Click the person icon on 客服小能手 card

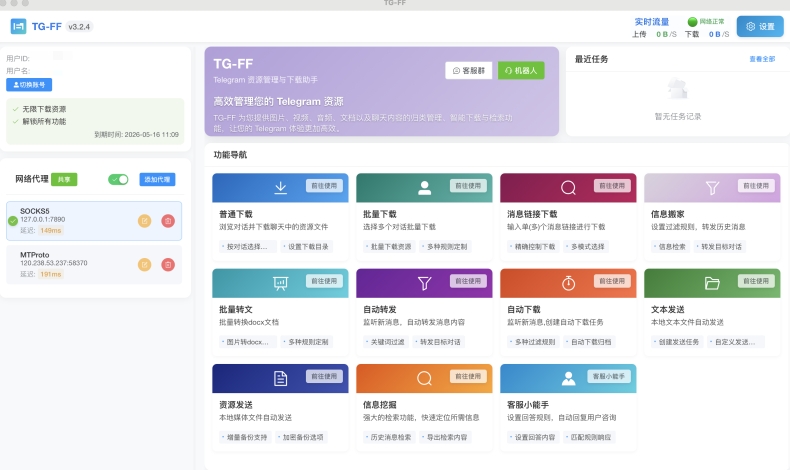point(568,378)
